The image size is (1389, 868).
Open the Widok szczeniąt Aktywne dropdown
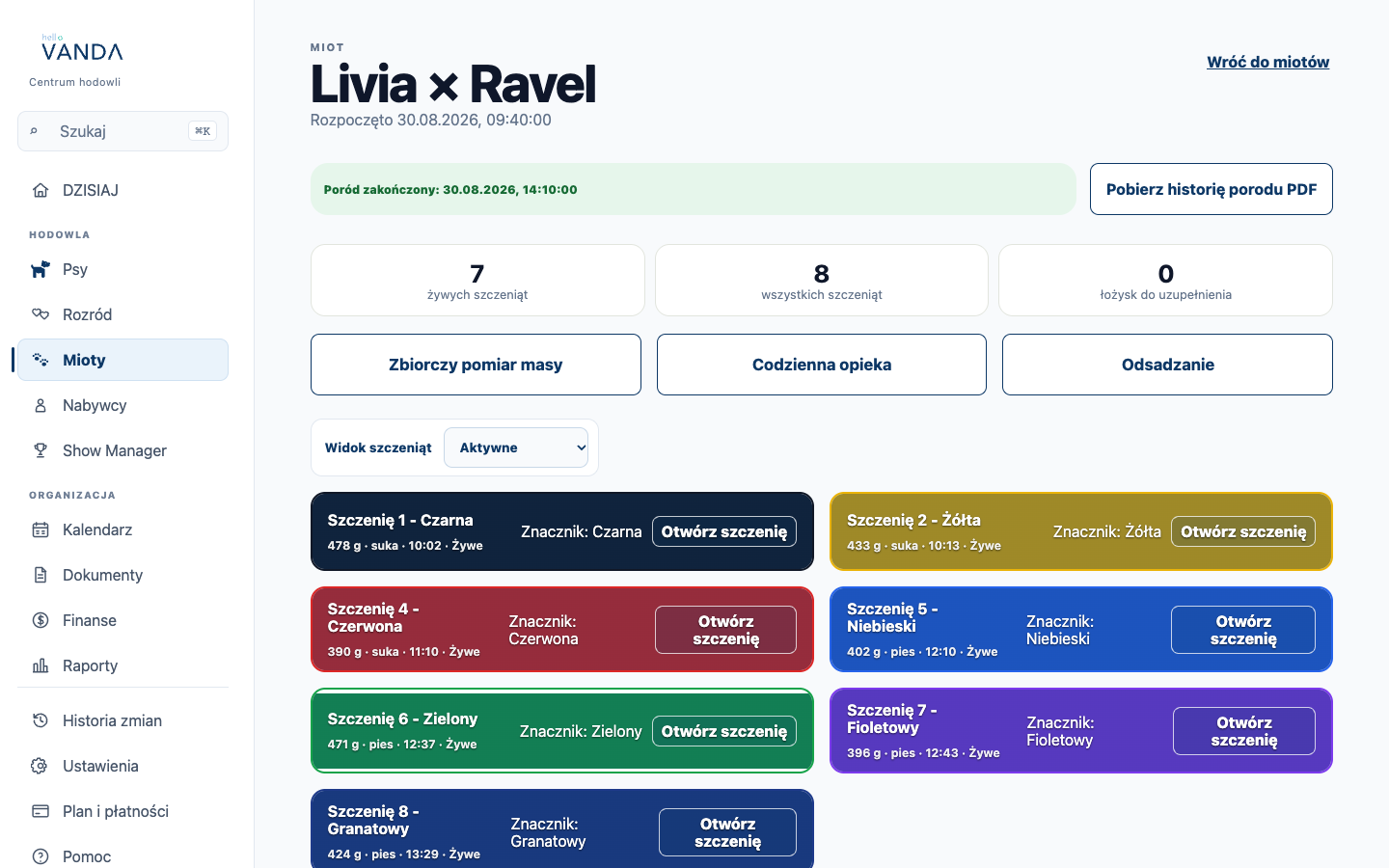(516, 448)
